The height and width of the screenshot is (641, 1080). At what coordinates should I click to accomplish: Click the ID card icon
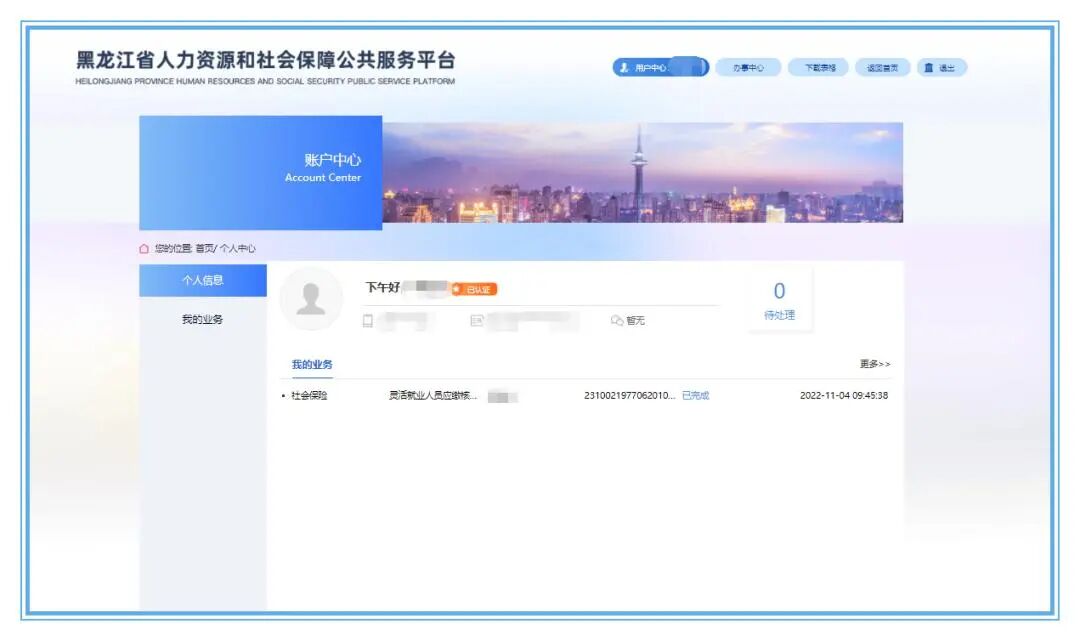(x=476, y=320)
